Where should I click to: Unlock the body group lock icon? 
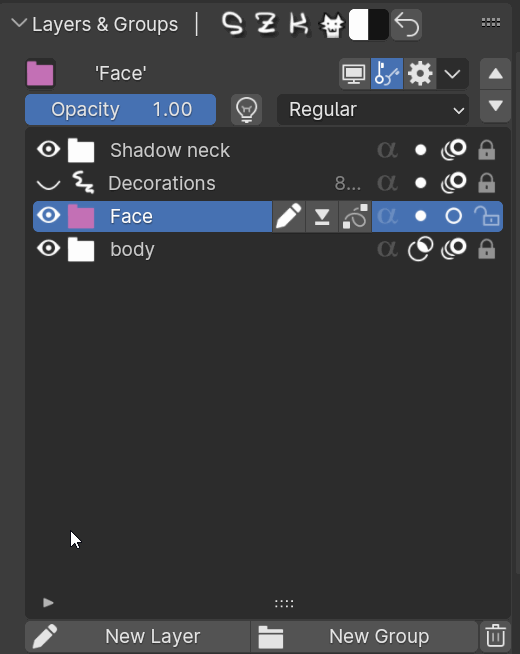click(487, 249)
